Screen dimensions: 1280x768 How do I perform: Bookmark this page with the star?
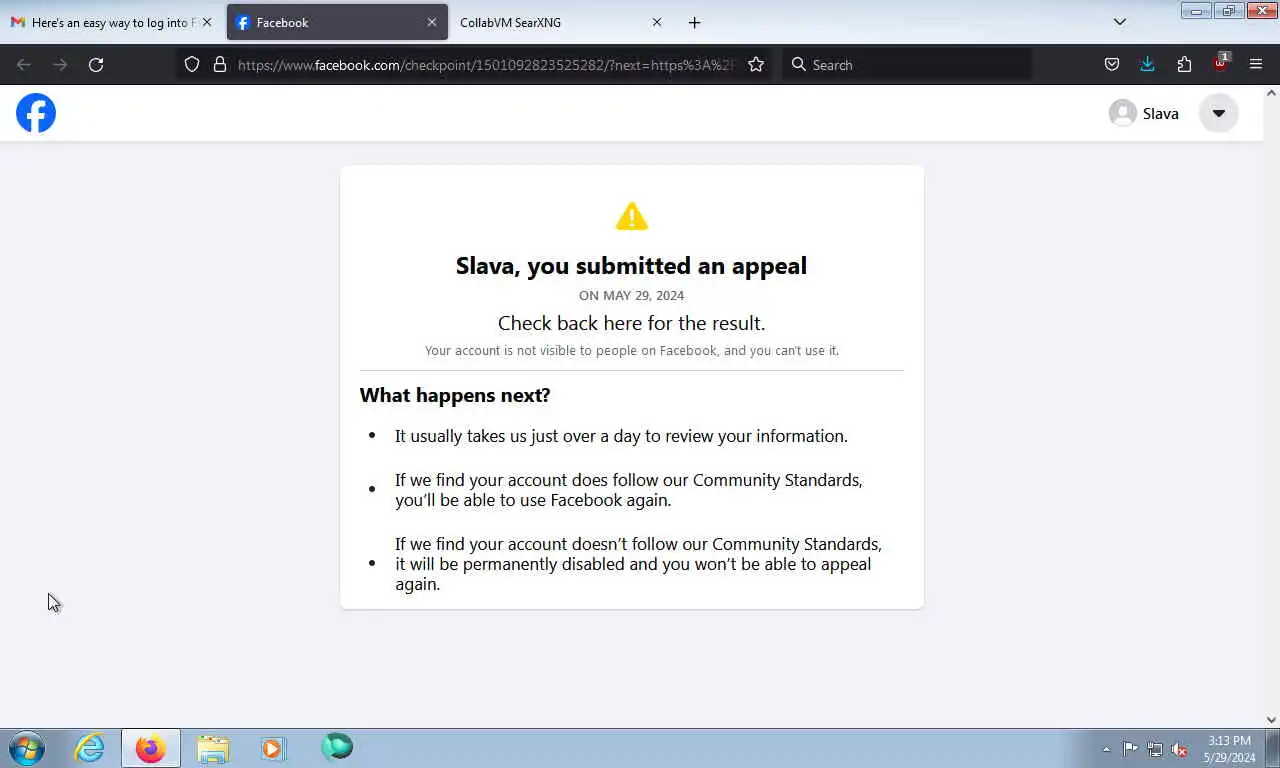[x=756, y=65]
